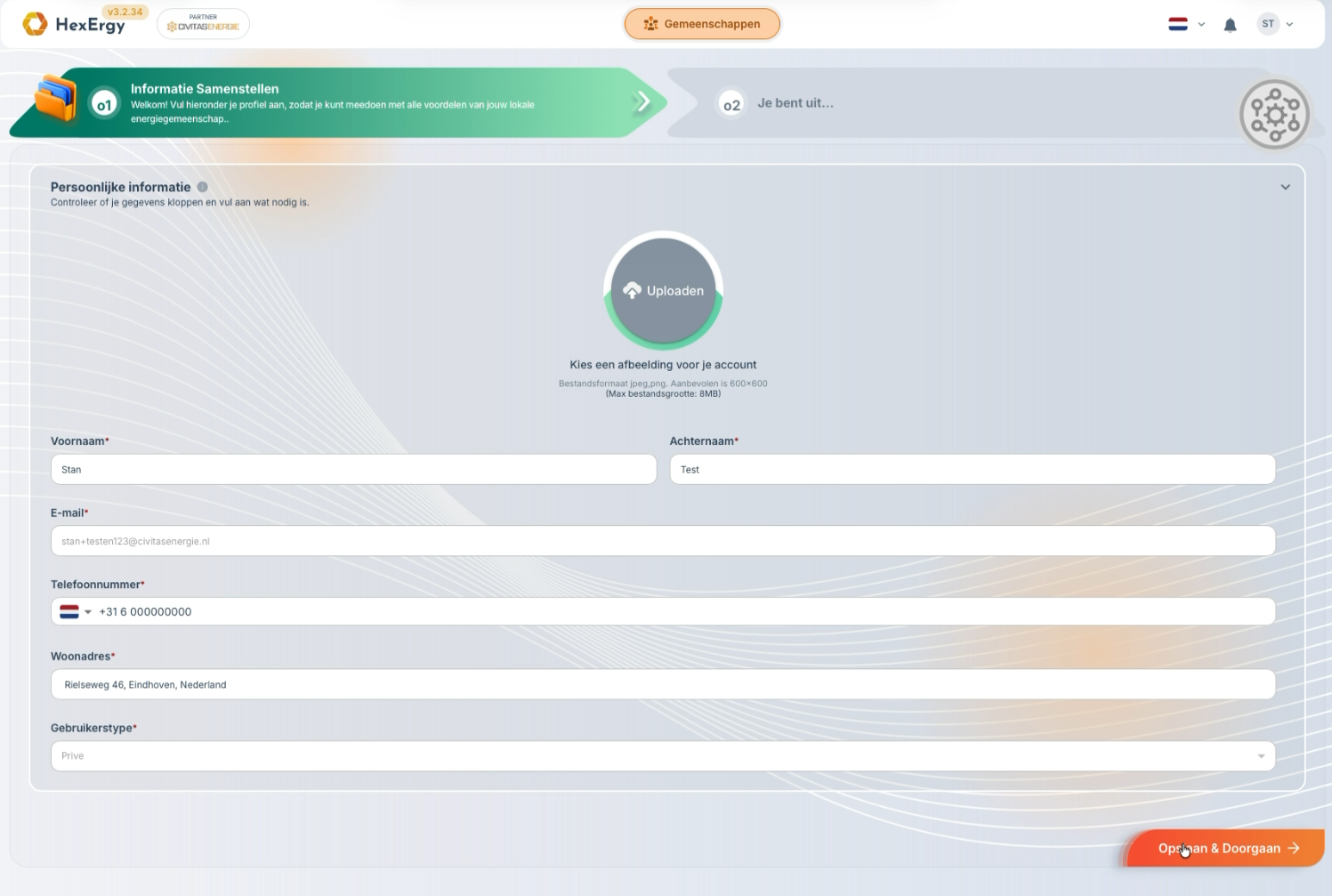Focus the Achternaam input field
Image resolution: width=1332 pixels, height=896 pixels.
[x=973, y=470]
